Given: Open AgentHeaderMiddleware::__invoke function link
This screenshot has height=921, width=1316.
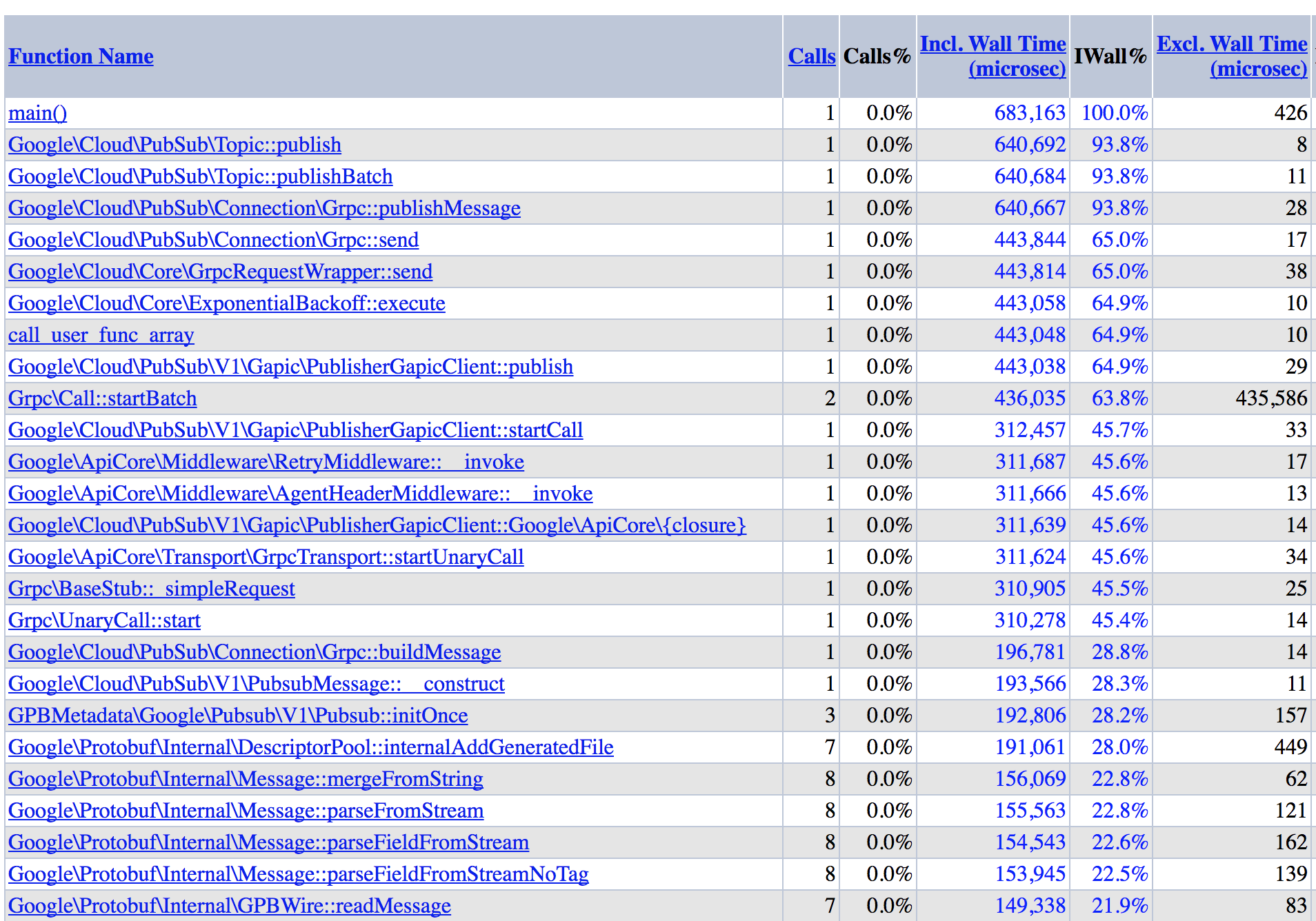Looking at the screenshot, I should [300, 494].
